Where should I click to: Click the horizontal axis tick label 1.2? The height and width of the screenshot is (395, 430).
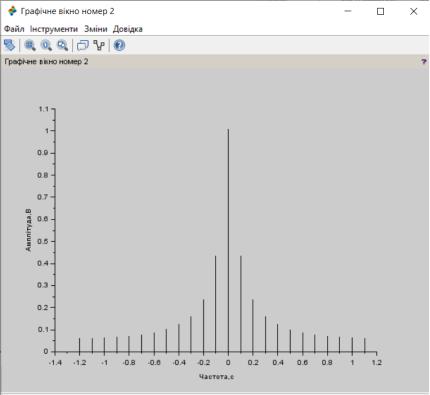[377, 363]
